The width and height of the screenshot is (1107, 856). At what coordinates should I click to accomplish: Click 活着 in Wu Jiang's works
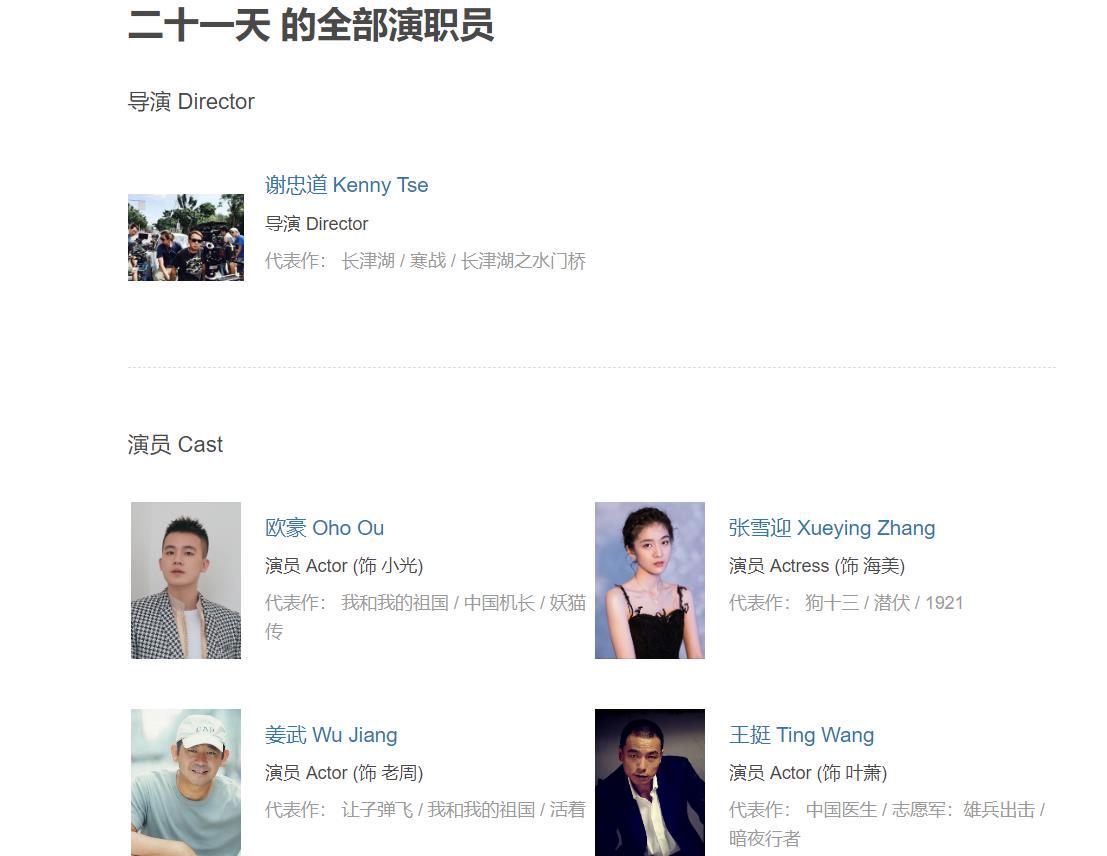point(568,810)
